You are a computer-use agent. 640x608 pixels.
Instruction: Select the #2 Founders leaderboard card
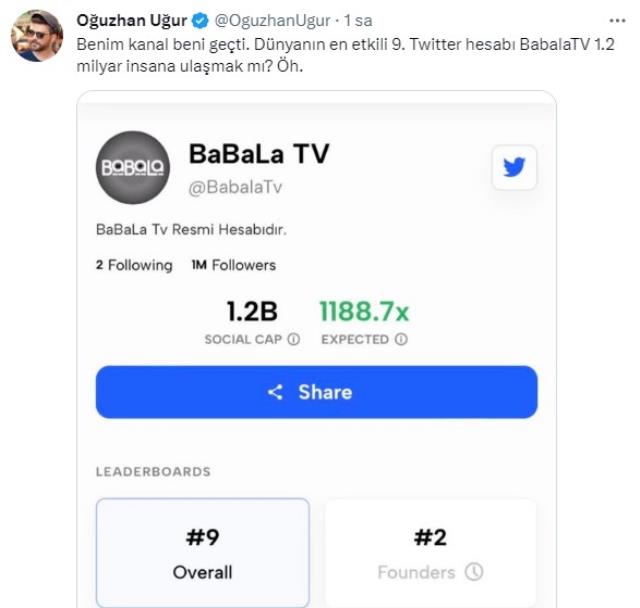[x=430, y=553]
